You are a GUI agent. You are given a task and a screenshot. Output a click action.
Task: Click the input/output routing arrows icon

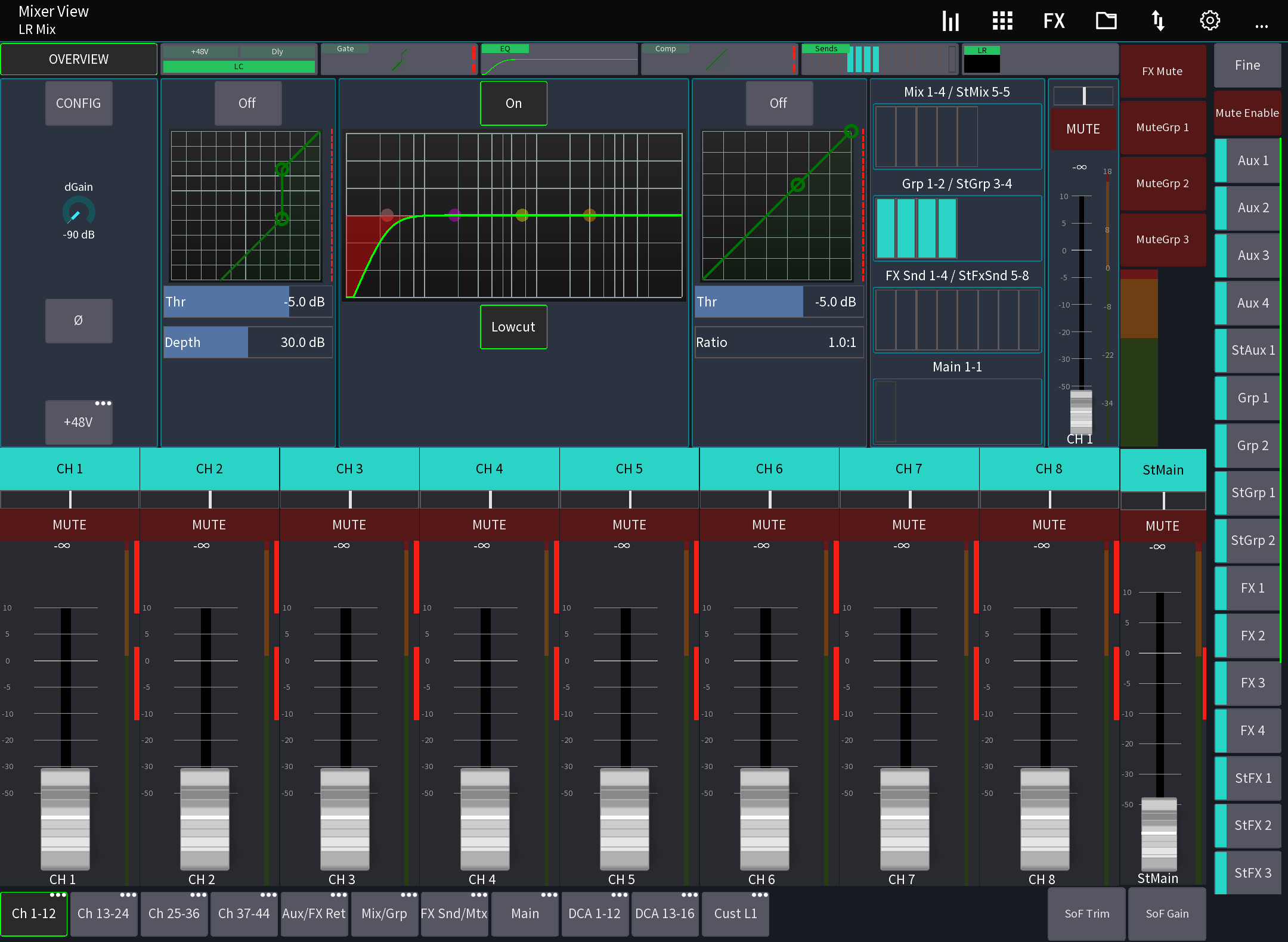coord(1157,20)
